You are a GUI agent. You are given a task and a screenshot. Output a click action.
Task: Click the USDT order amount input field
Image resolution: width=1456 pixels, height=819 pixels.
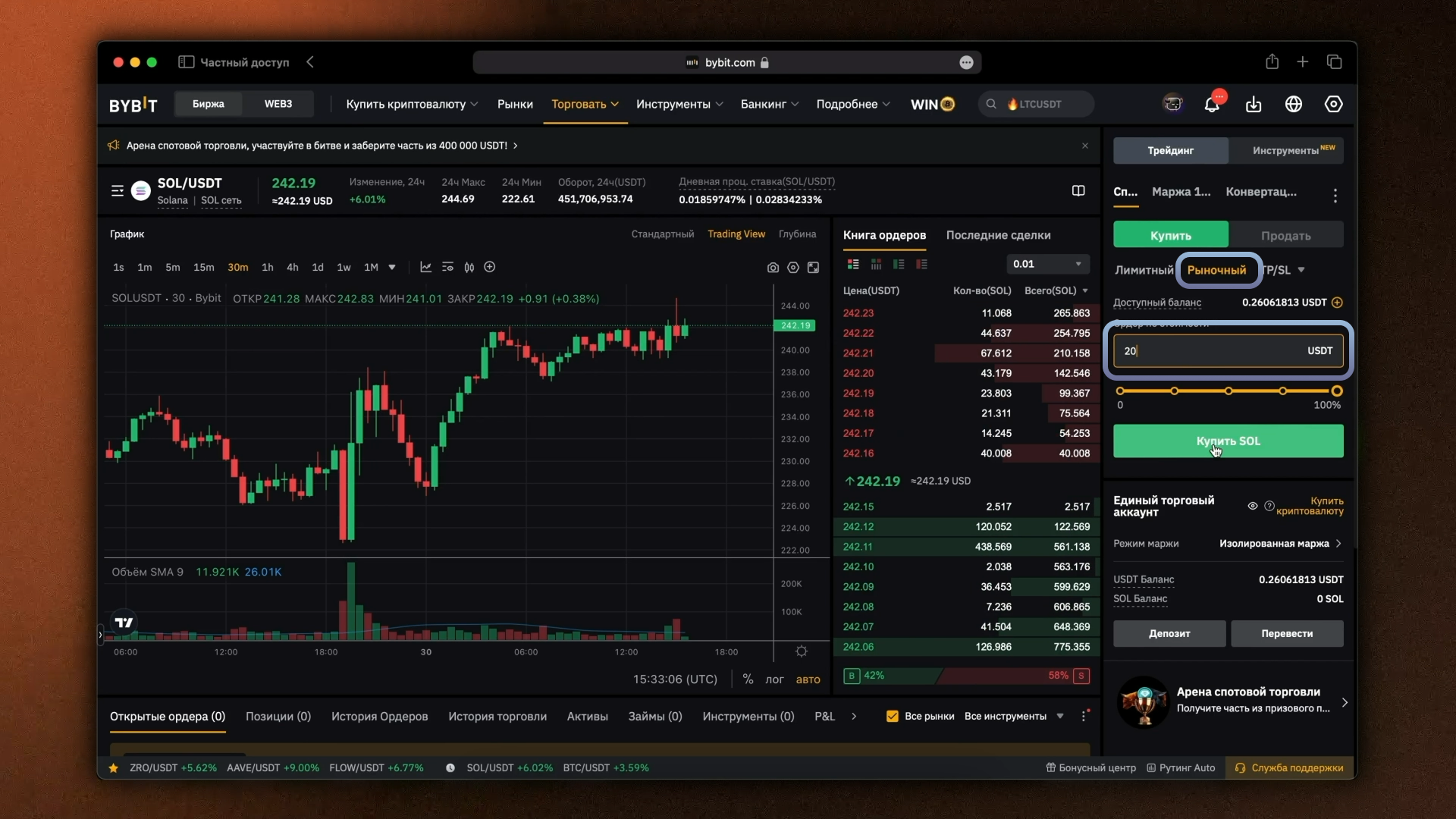pyautogui.click(x=1228, y=351)
